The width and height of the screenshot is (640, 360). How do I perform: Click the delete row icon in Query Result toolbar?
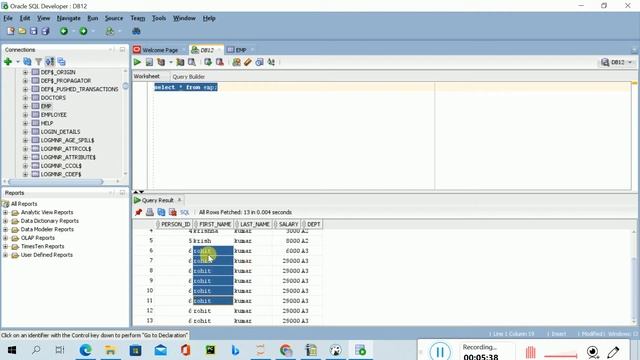173,212
